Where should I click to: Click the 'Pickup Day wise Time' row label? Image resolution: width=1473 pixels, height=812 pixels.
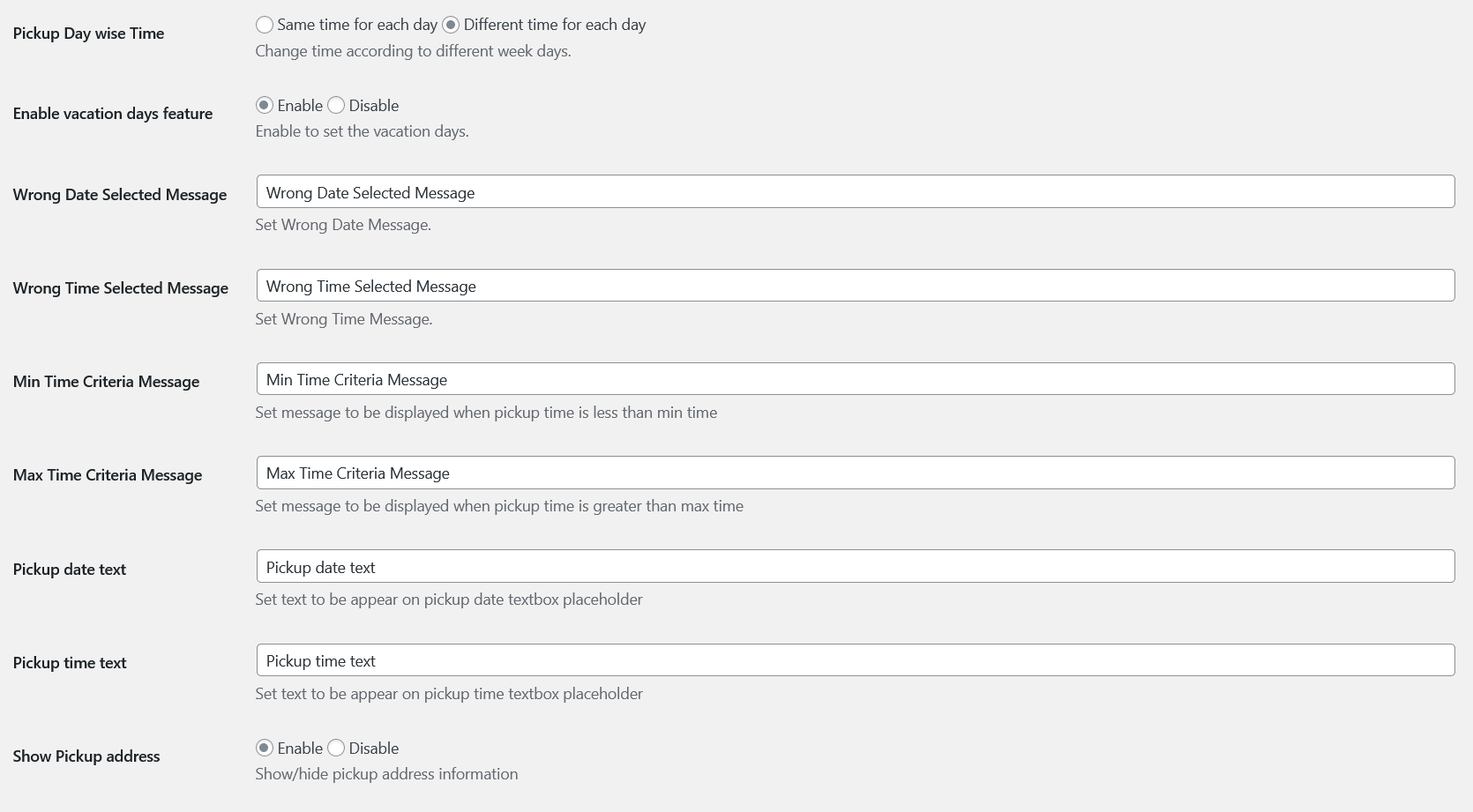click(88, 34)
